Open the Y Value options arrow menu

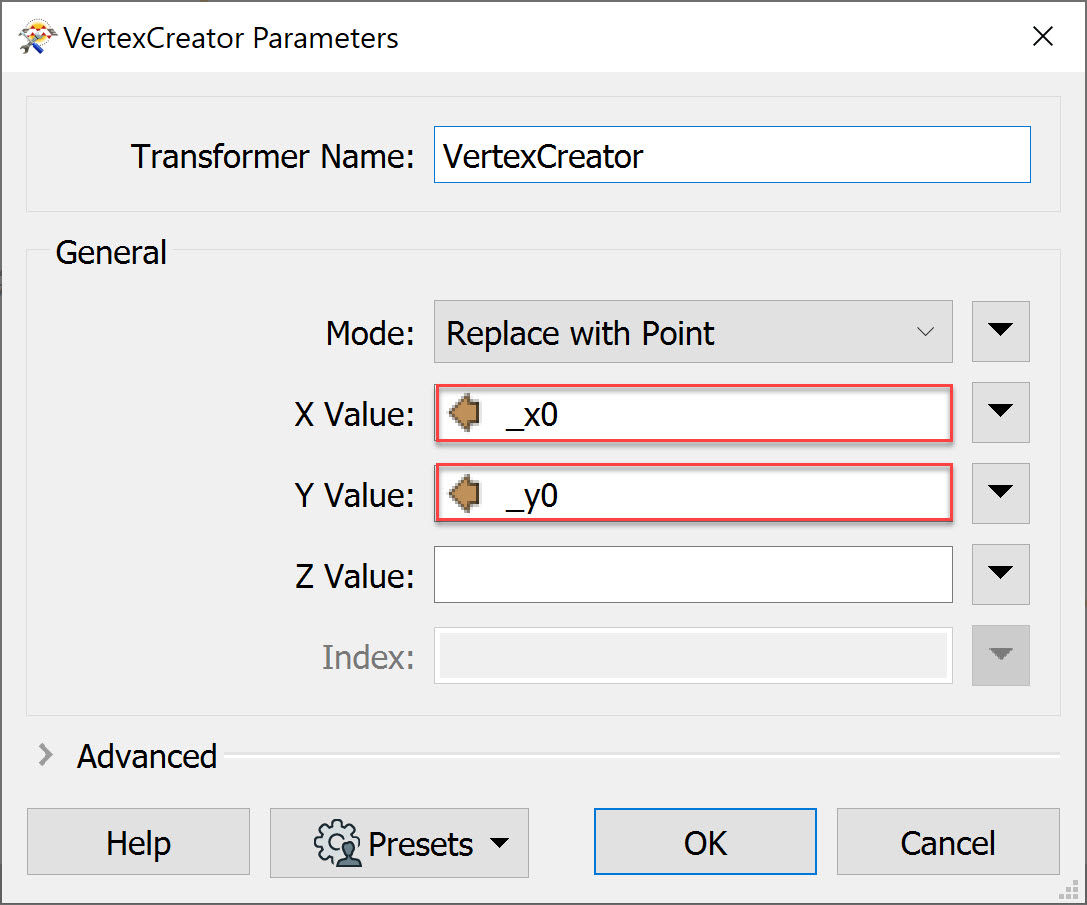tap(1000, 494)
